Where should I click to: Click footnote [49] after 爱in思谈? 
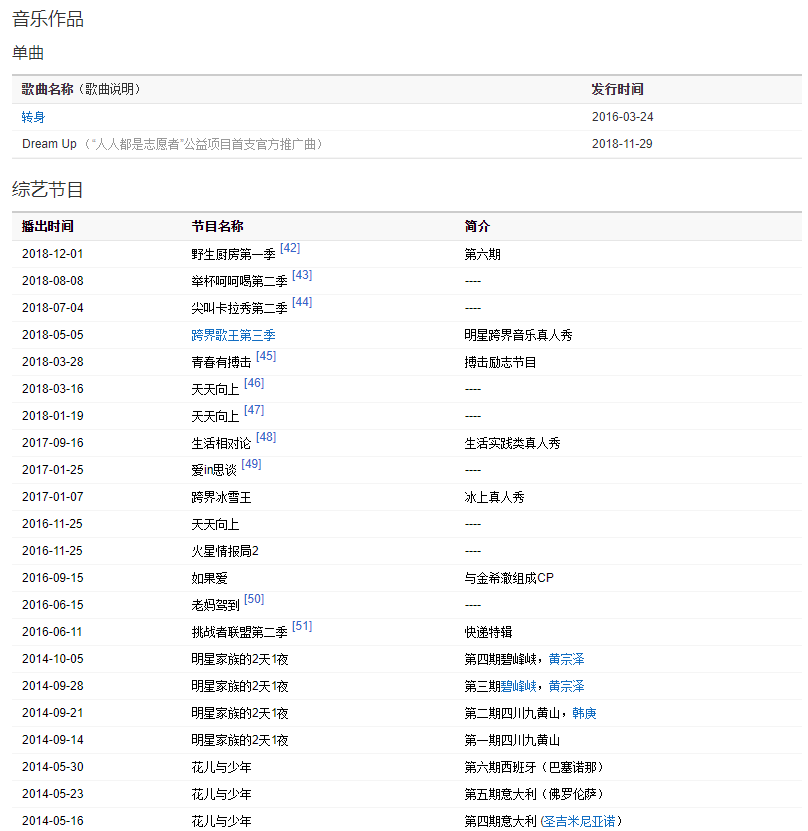pos(251,464)
